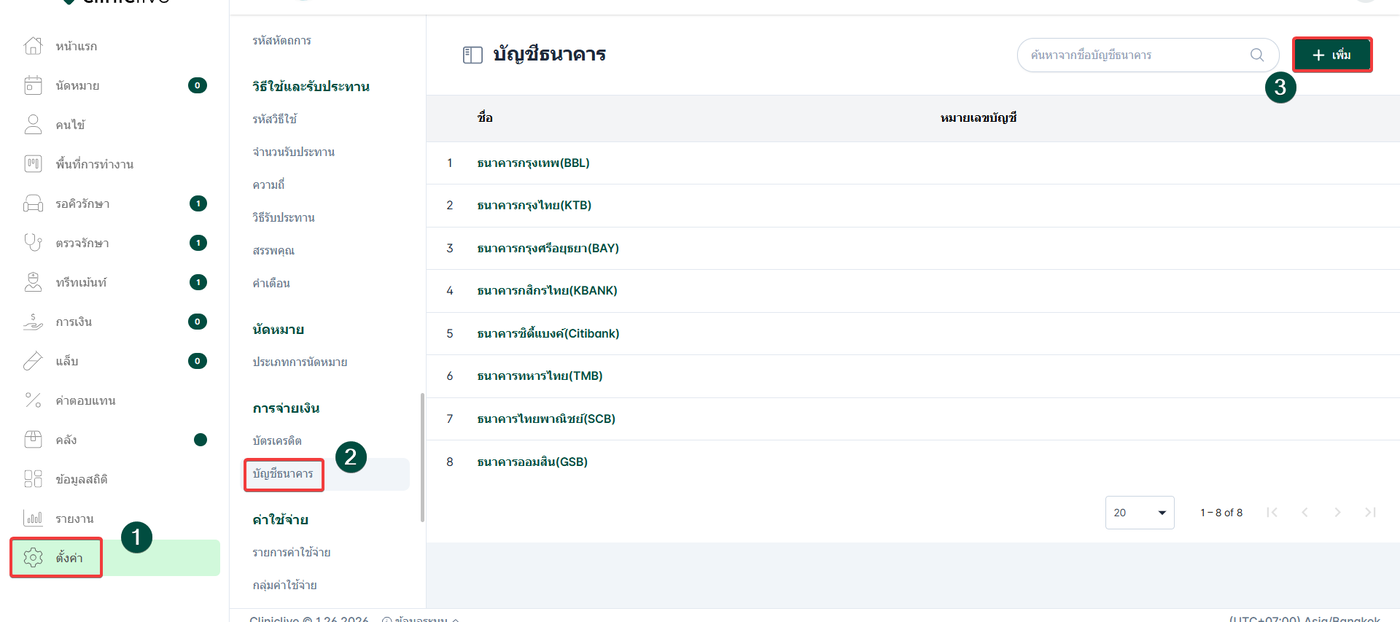Select the ค่าตอบแทน percent icon
The width and height of the screenshot is (1400, 622).
pos(33,400)
